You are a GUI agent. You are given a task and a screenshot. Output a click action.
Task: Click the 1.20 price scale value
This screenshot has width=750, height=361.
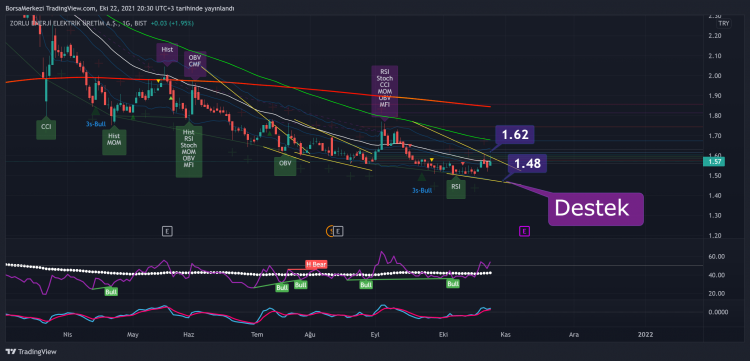coord(715,236)
